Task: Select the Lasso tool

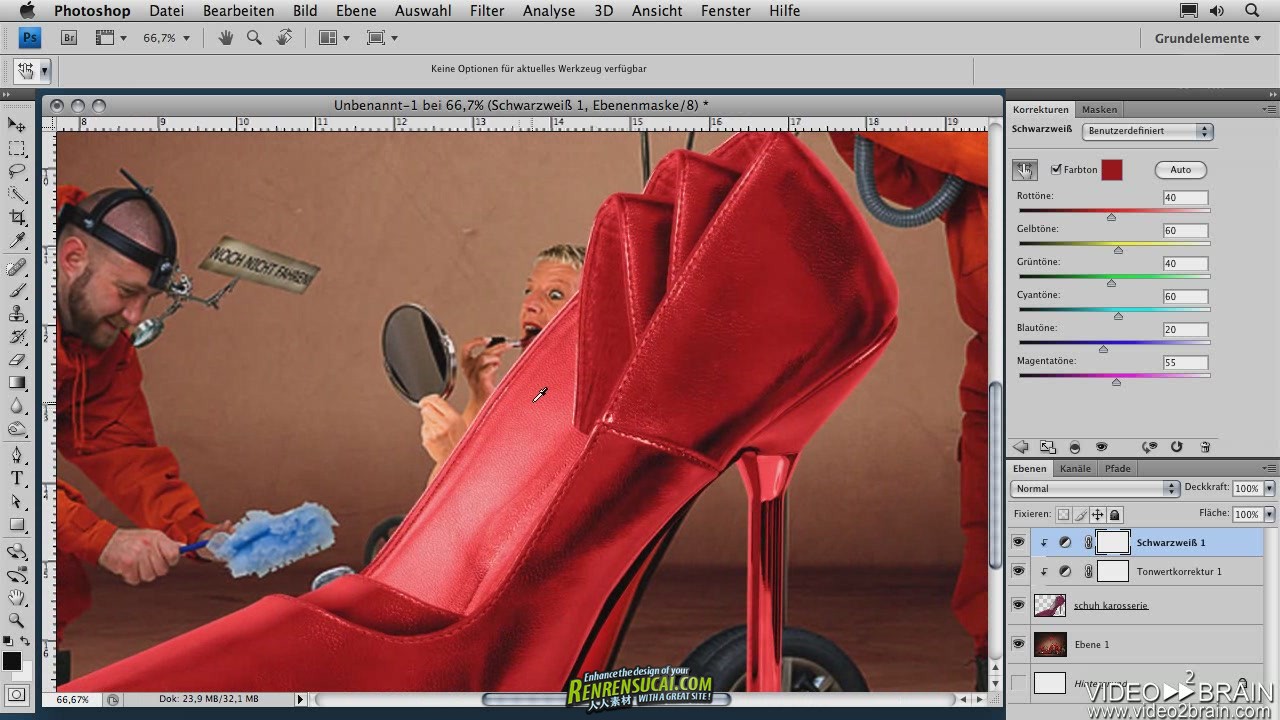Action: pos(17,171)
